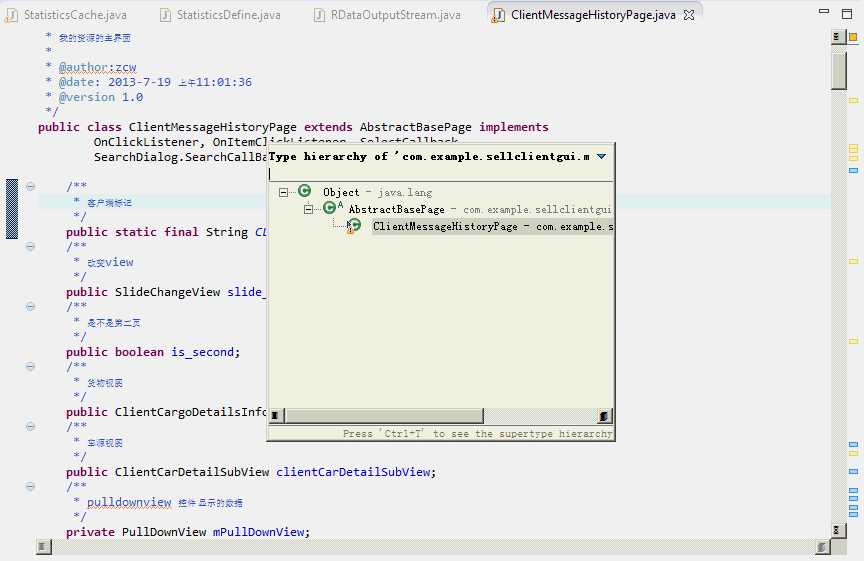Click AbstractBasePage in the extends clause
Image resolution: width=864 pixels, height=561 pixels.
tap(415, 127)
